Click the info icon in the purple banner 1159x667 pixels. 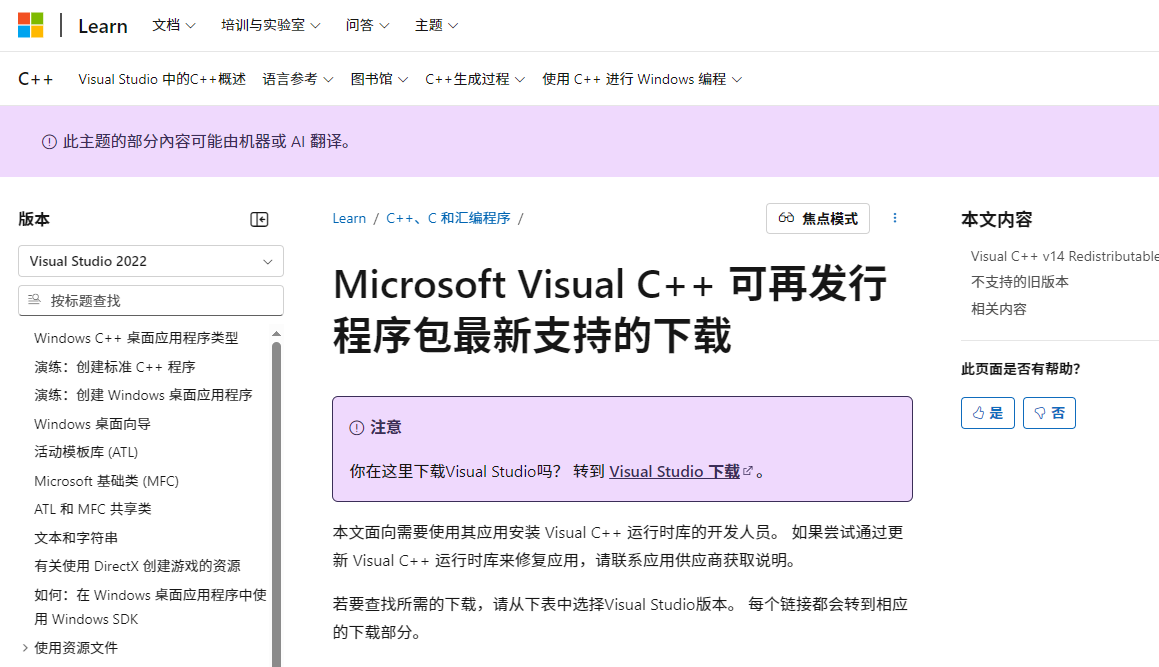49,142
